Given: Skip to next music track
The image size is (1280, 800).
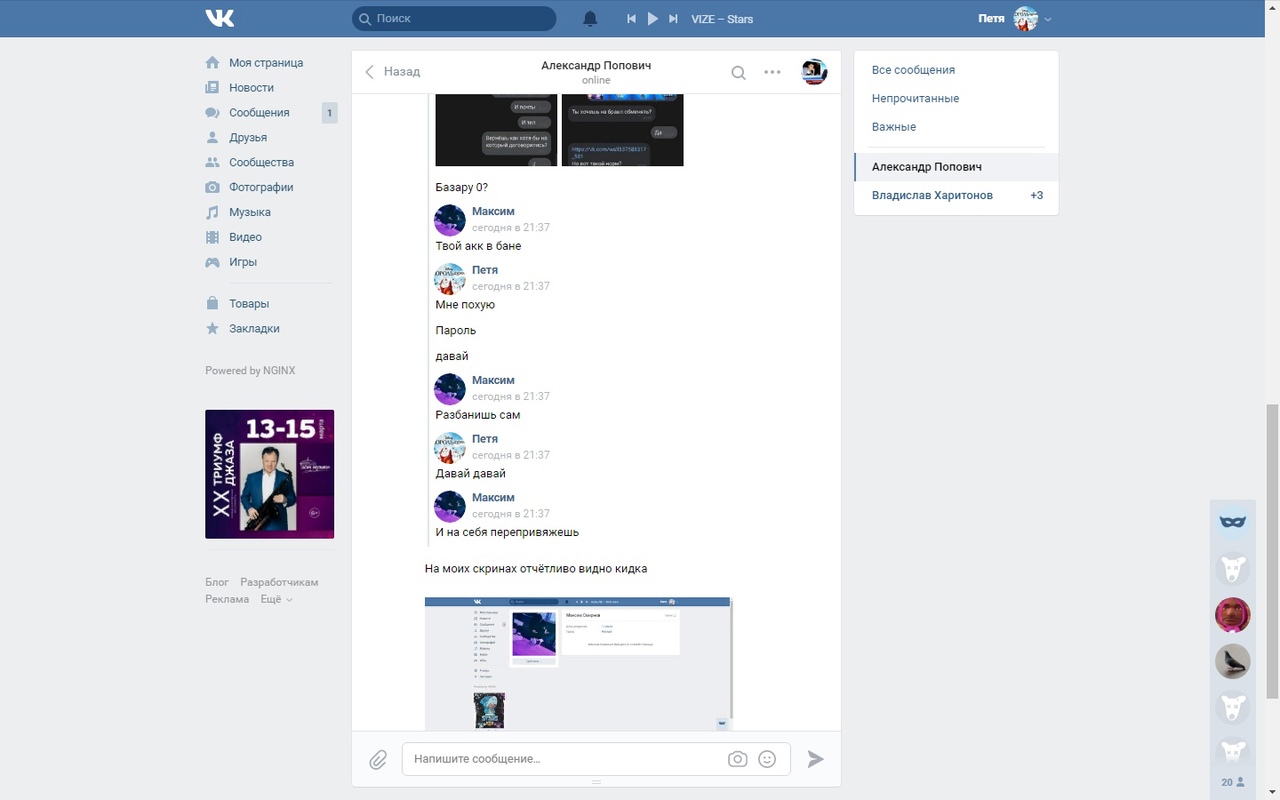Looking at the screenshot, I should 673,19.
